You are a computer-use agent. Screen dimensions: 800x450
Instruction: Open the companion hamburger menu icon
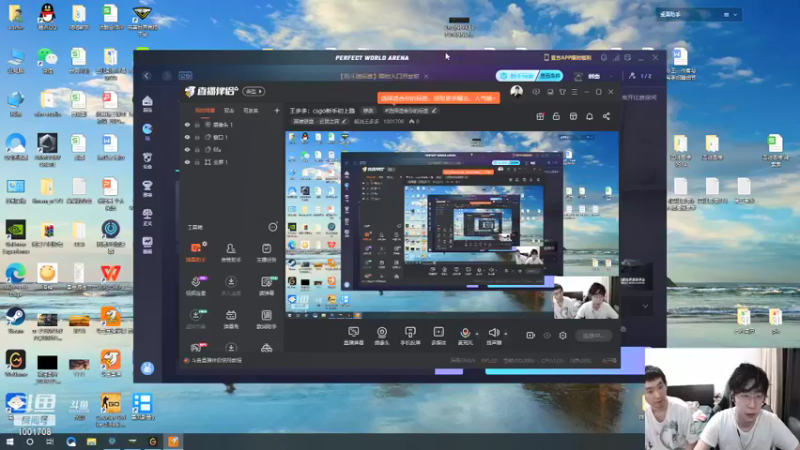(x=574, y=92)
